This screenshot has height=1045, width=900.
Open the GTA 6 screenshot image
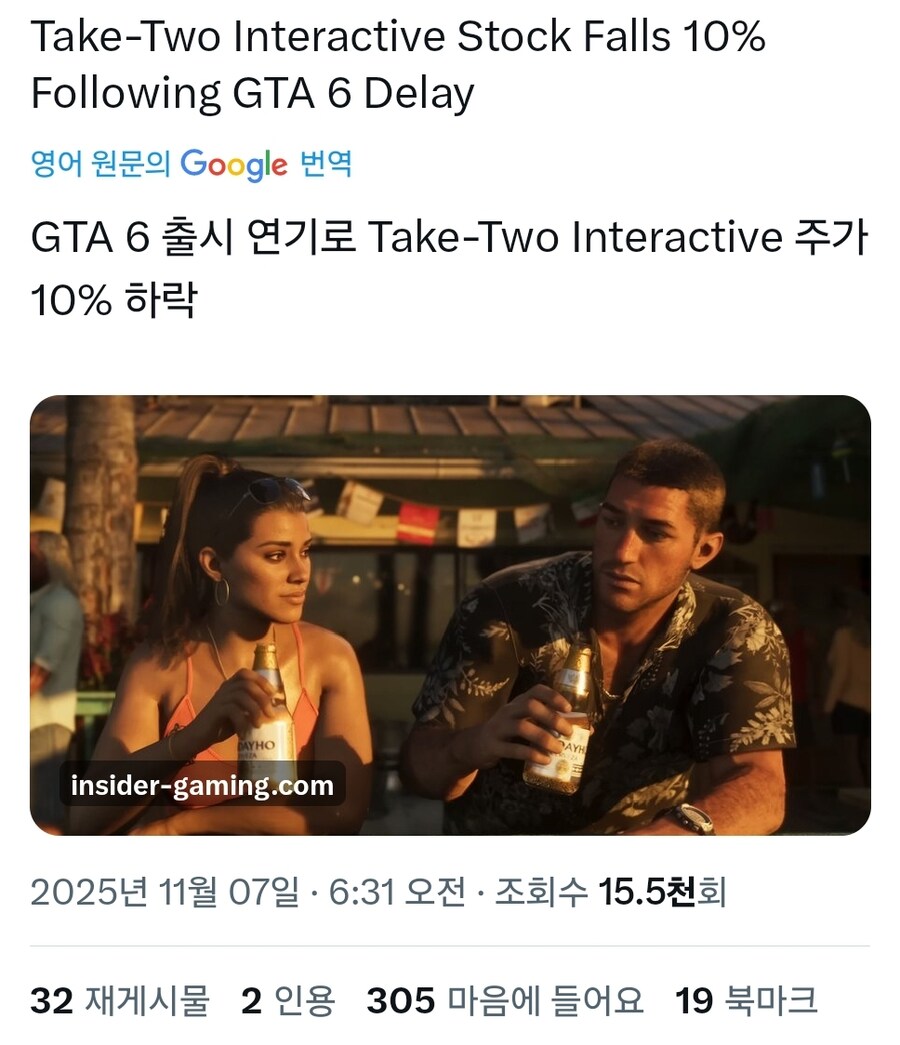pos(450,620)
